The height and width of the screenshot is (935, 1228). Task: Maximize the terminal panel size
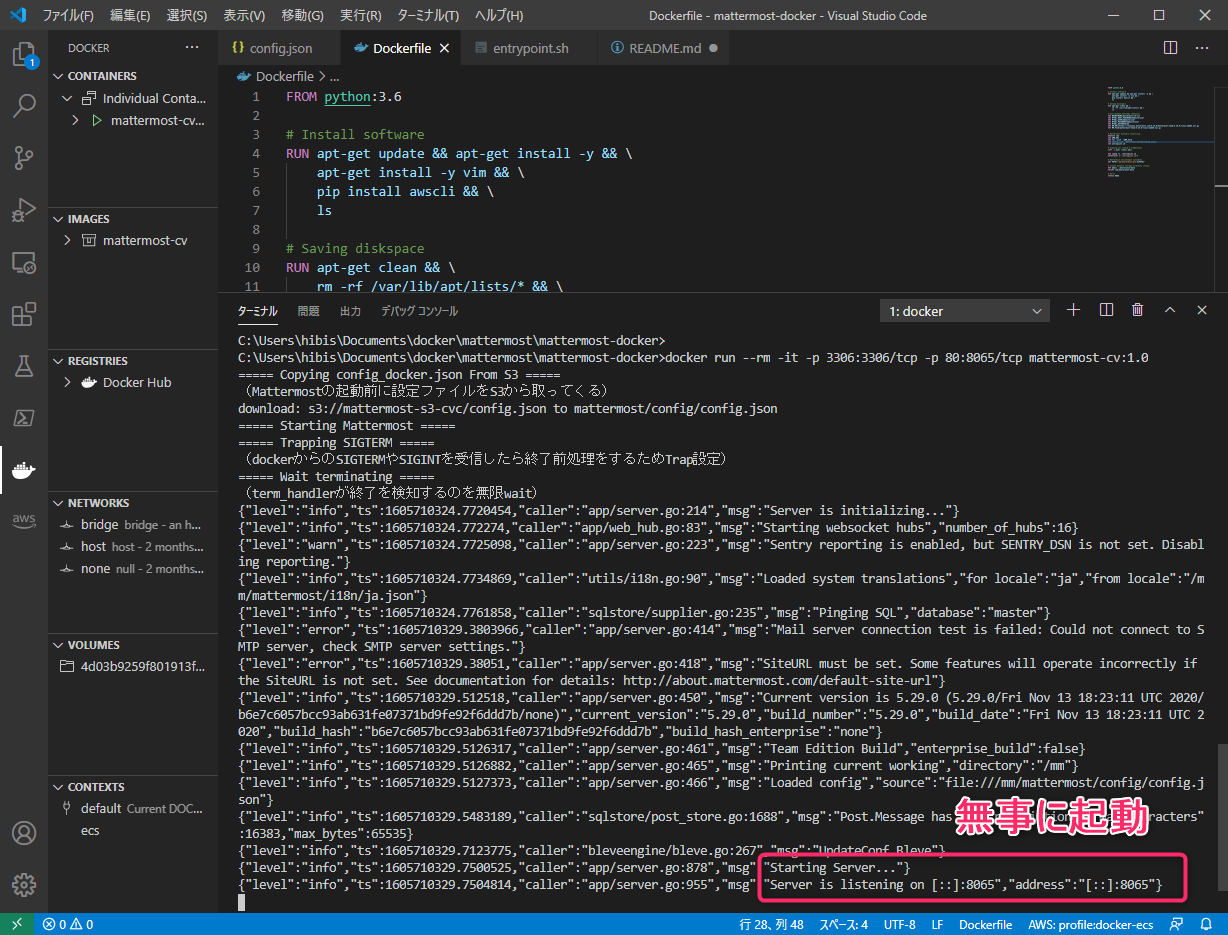[1170, 311]
